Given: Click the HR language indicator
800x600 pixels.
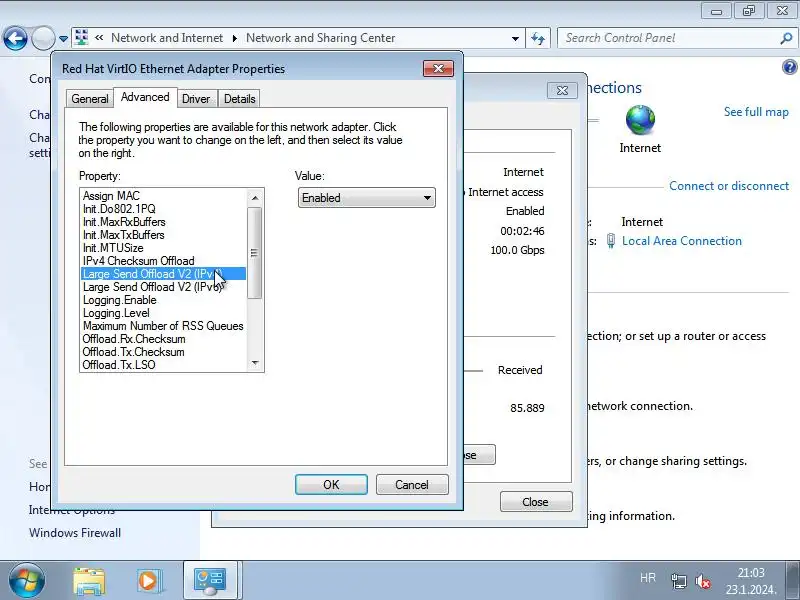Looking at the screenshot, I should pos(648,578).
